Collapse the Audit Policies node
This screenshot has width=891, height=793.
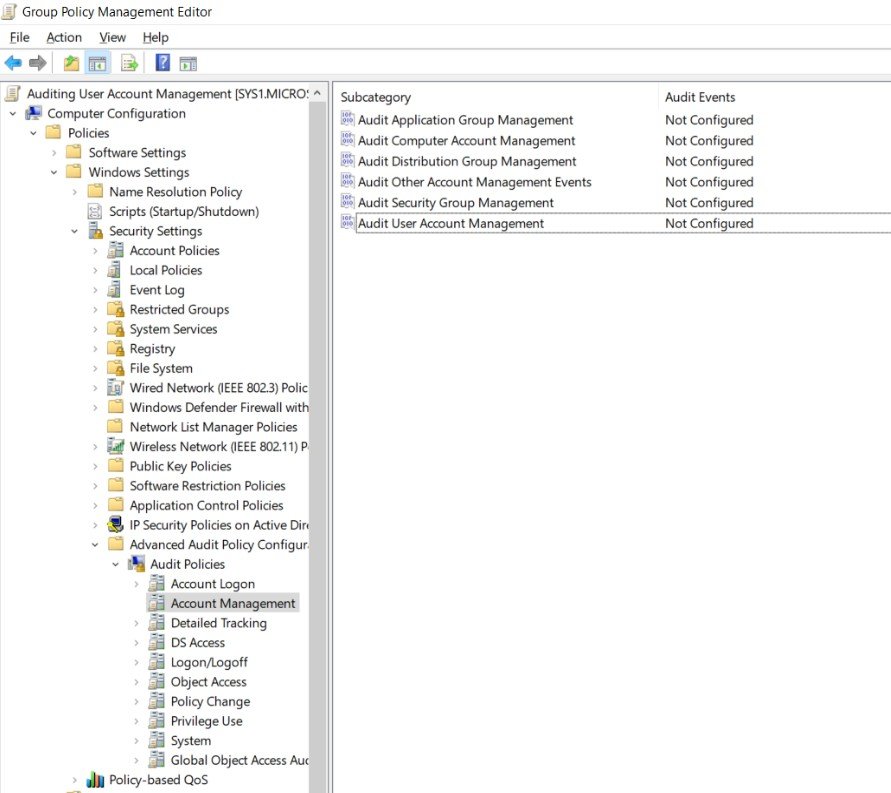115,564
